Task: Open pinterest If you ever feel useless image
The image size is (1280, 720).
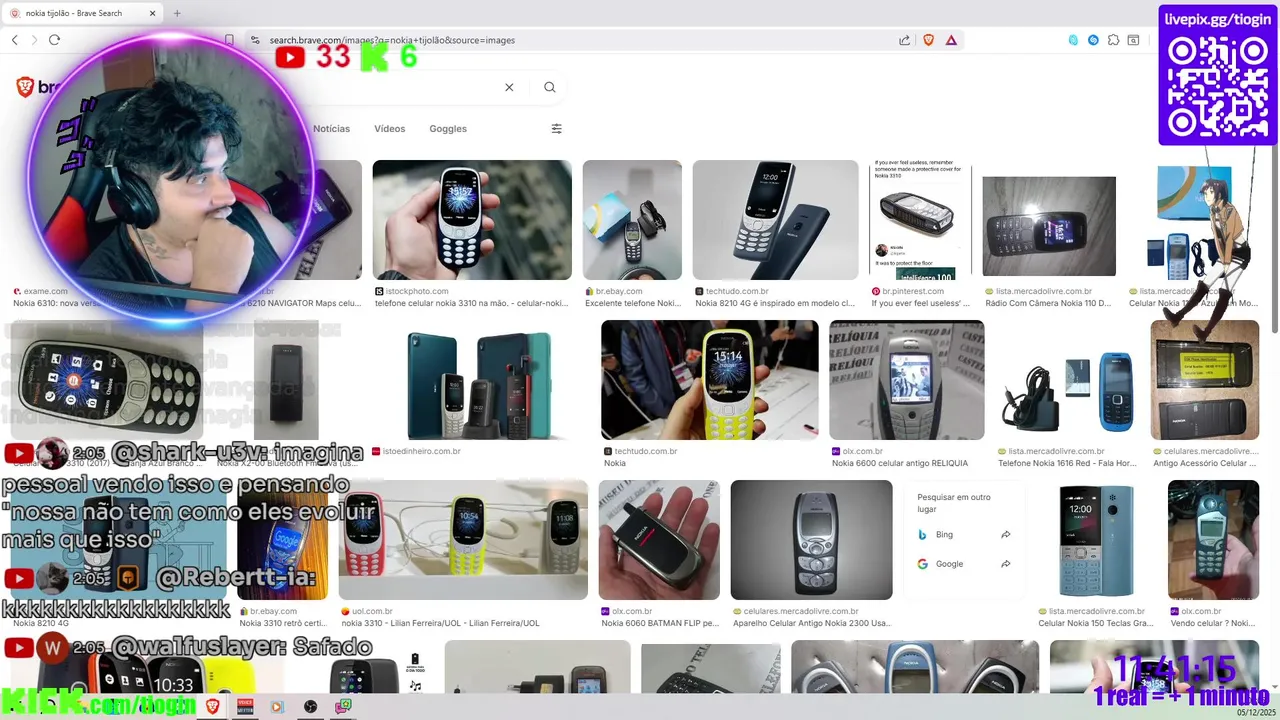Action: coord(920,220)
